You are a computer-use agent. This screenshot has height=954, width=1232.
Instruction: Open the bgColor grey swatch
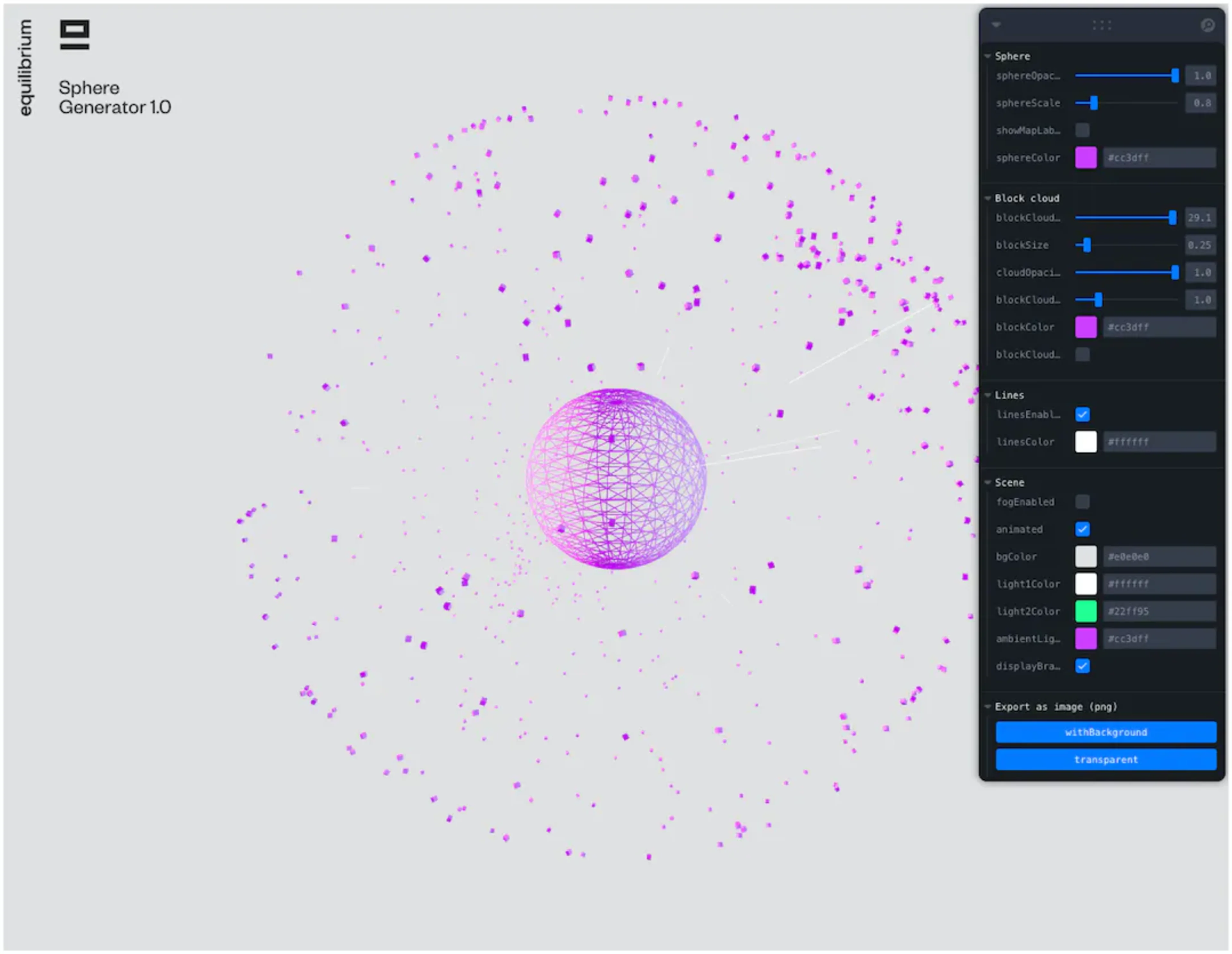[1085, 557]
